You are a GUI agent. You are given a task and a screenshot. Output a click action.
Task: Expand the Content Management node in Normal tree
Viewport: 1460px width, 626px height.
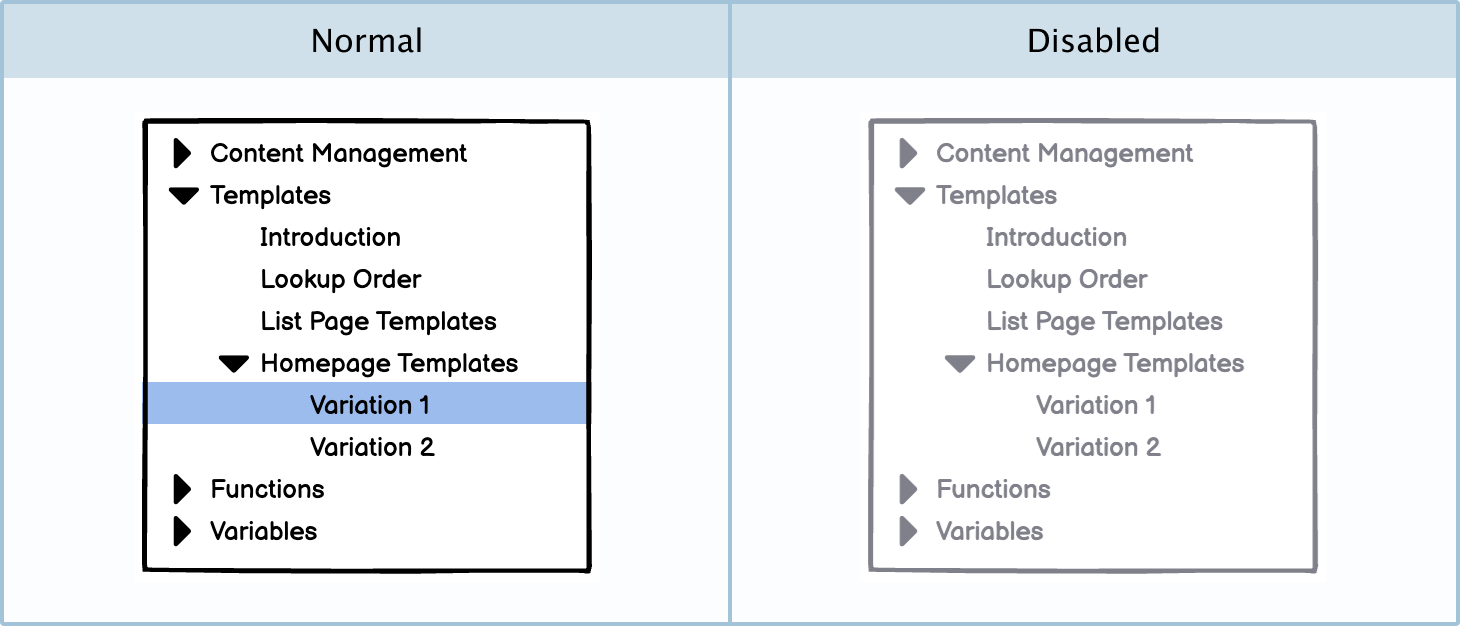tap(182, 153)
